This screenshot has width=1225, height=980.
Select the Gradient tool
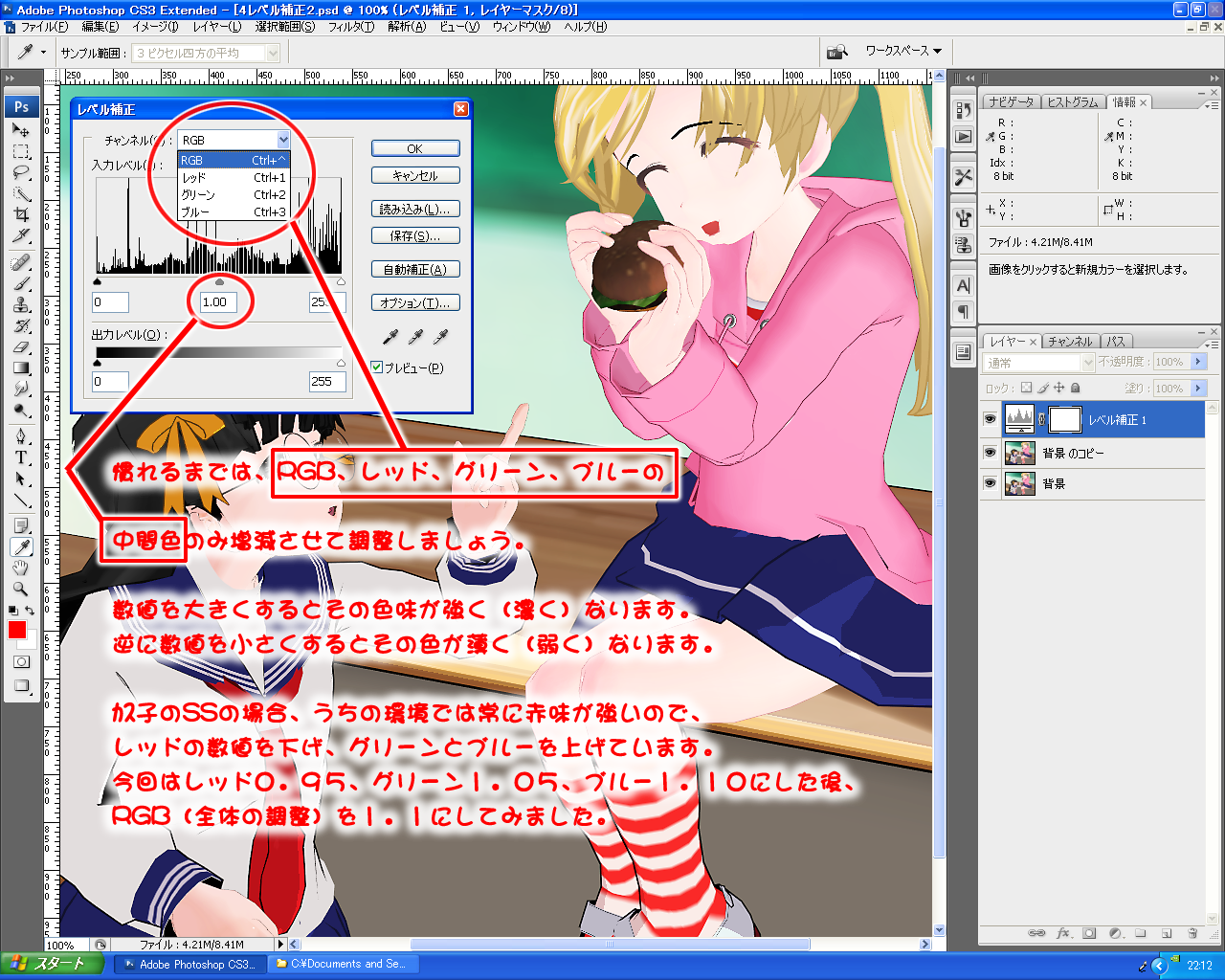tap(21, 368)
